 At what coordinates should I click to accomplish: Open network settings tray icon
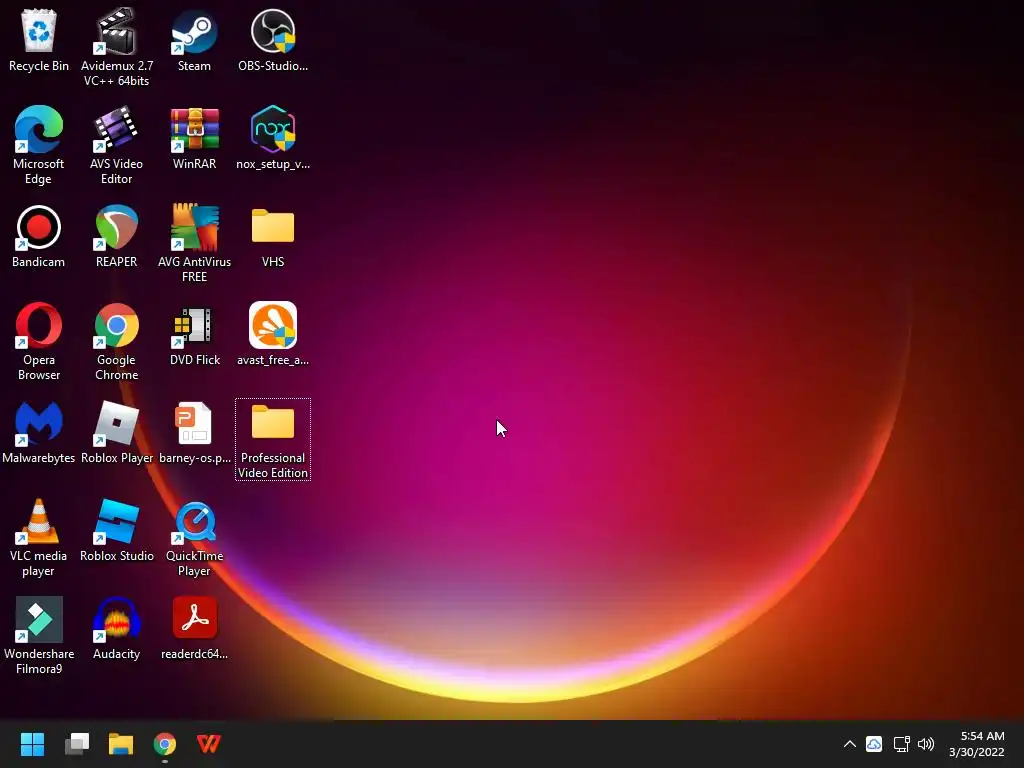[x=901, y=744]
